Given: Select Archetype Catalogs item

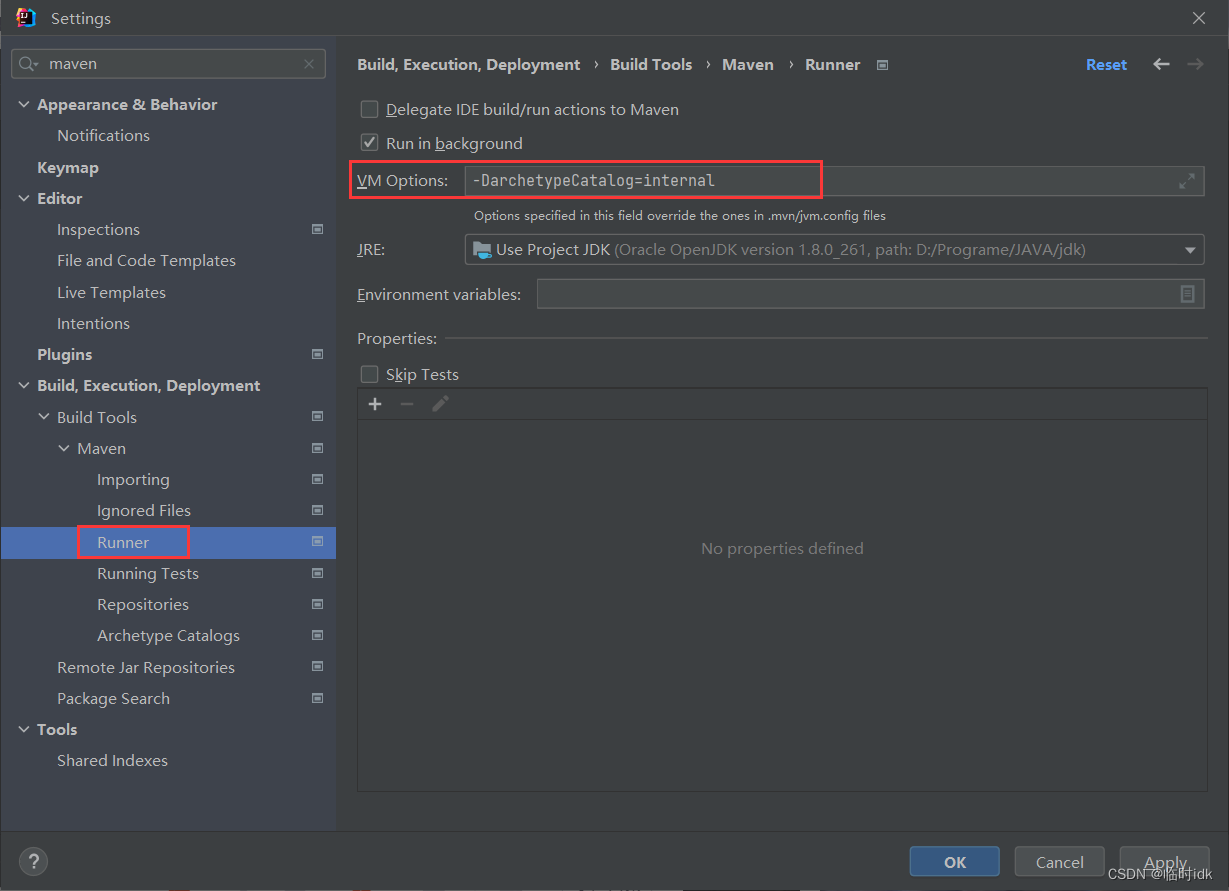Looking at the screenshot, I should click(x=168, y=635).
